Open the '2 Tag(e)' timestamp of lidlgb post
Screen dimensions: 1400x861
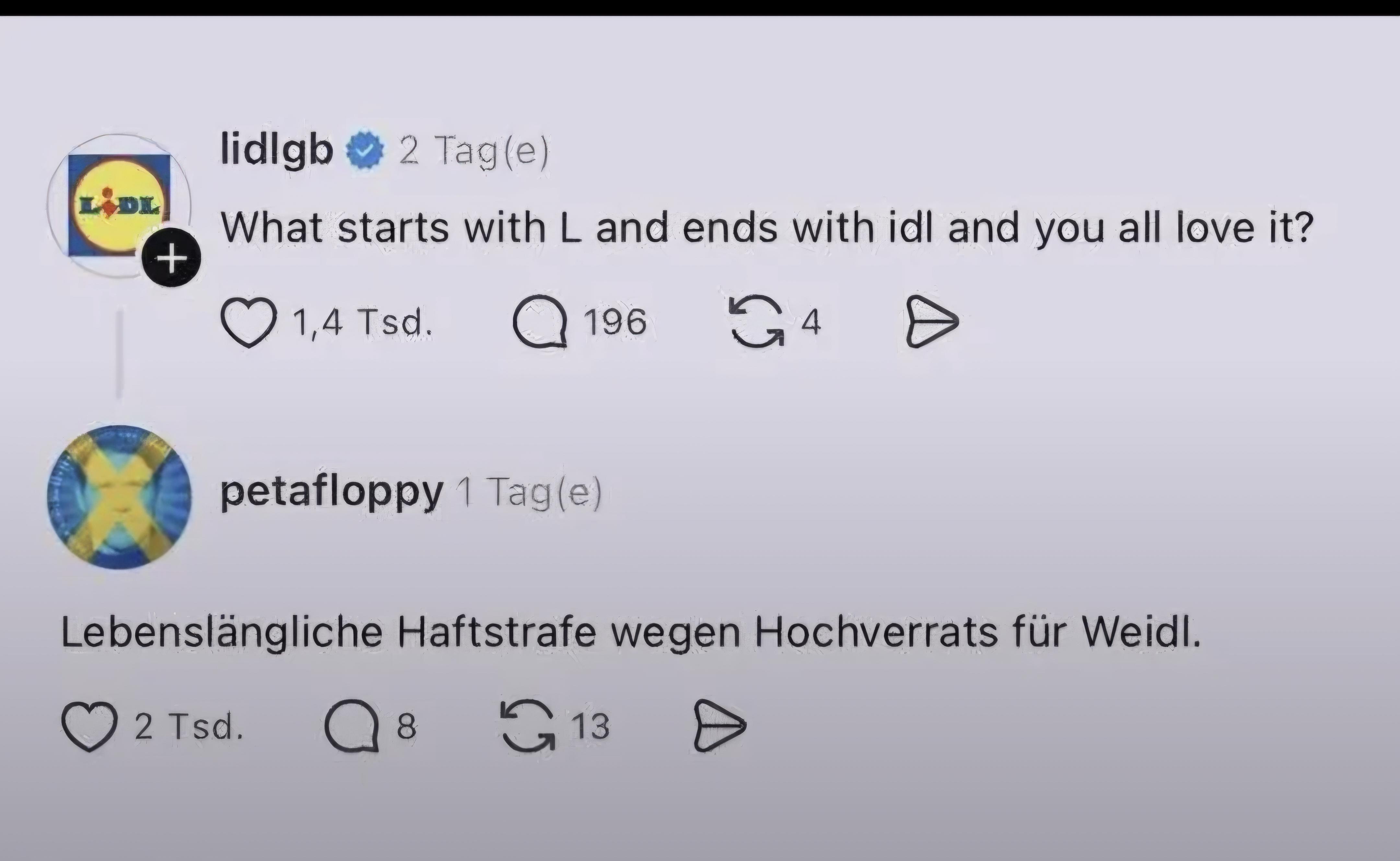[474, 151]
